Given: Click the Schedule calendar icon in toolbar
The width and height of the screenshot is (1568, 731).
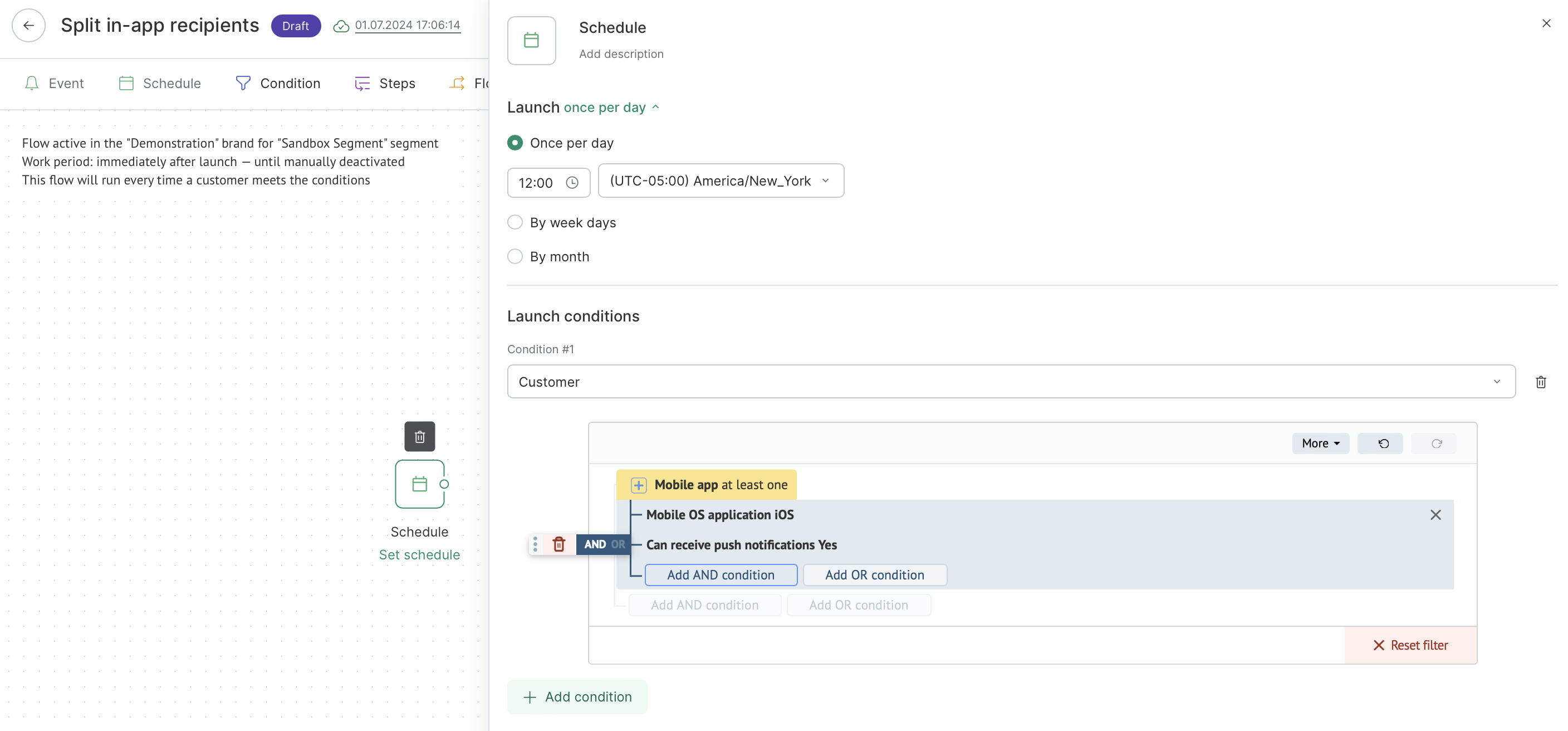Looking at the screenshot, I should [x=126, y=84].
